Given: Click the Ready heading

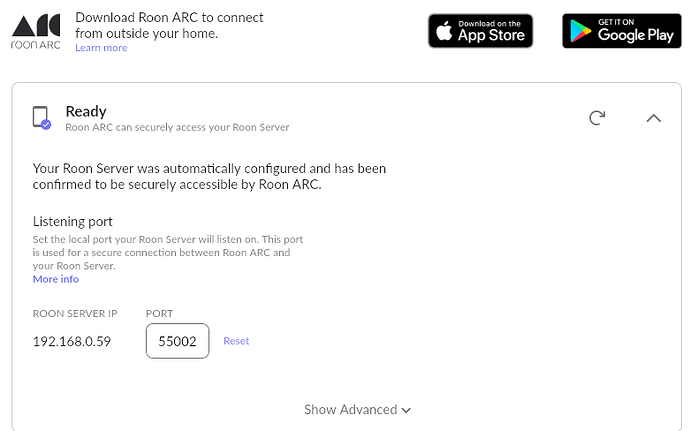Looking at the screenshot, I should (86, 111).
